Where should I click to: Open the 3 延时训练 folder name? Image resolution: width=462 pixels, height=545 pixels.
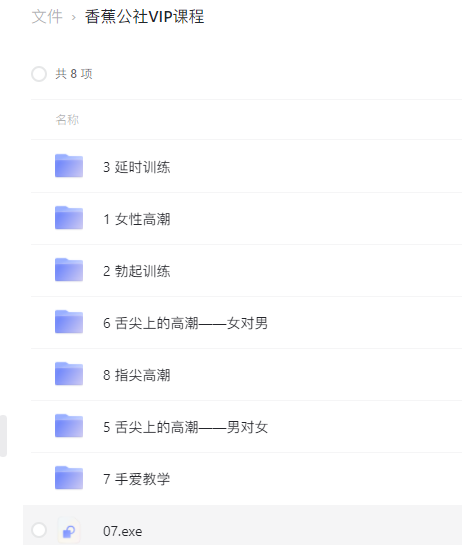coord(137,167)
